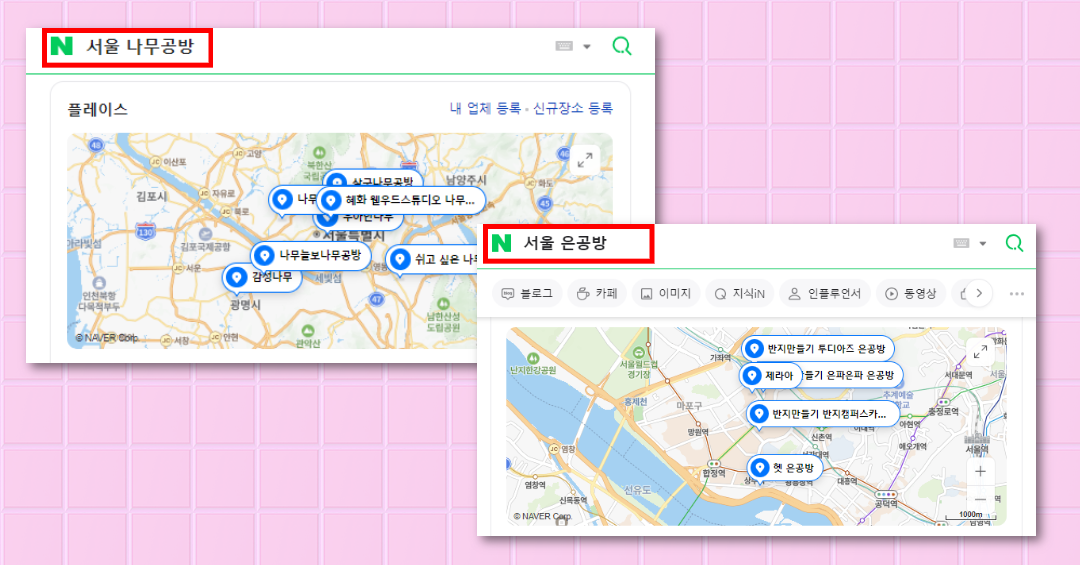Click 망원역 label on 은공방 map
The width and height of the screenshot is (1080, 565).
click(698, 432)
